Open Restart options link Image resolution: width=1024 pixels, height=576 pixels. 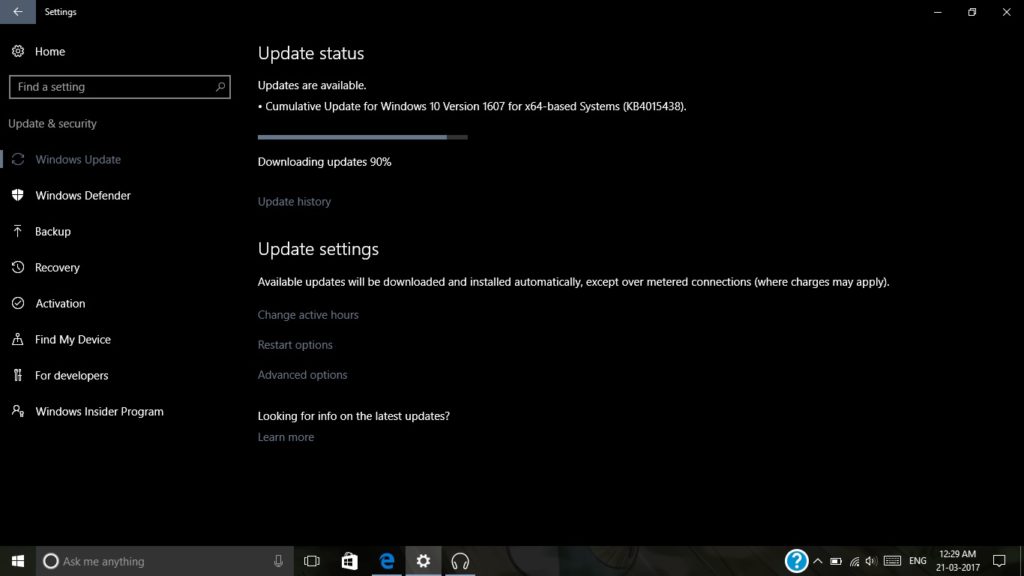295,345
